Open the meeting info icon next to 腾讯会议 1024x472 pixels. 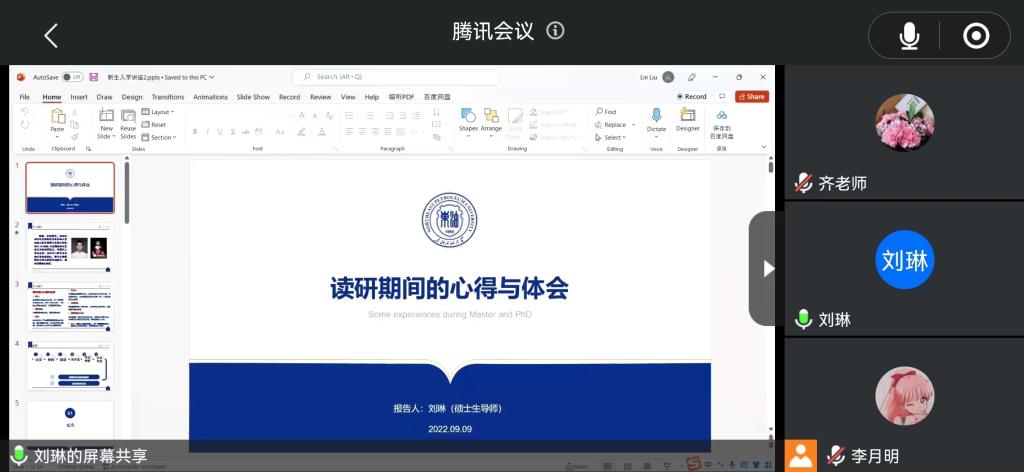pyautogui.click(x=555, y=30)
